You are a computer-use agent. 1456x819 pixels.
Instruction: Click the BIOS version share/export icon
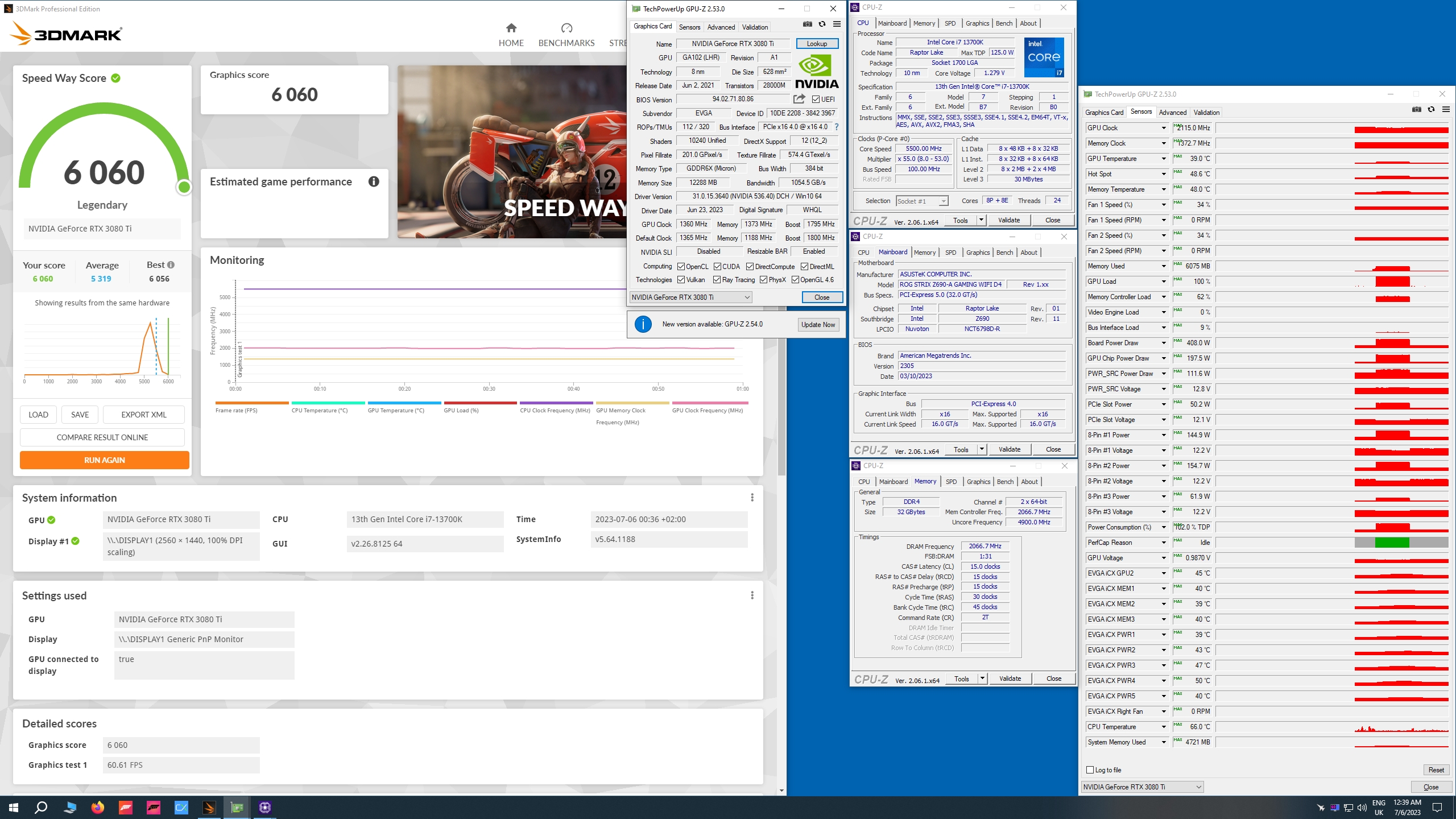click(x=799, y=99)
